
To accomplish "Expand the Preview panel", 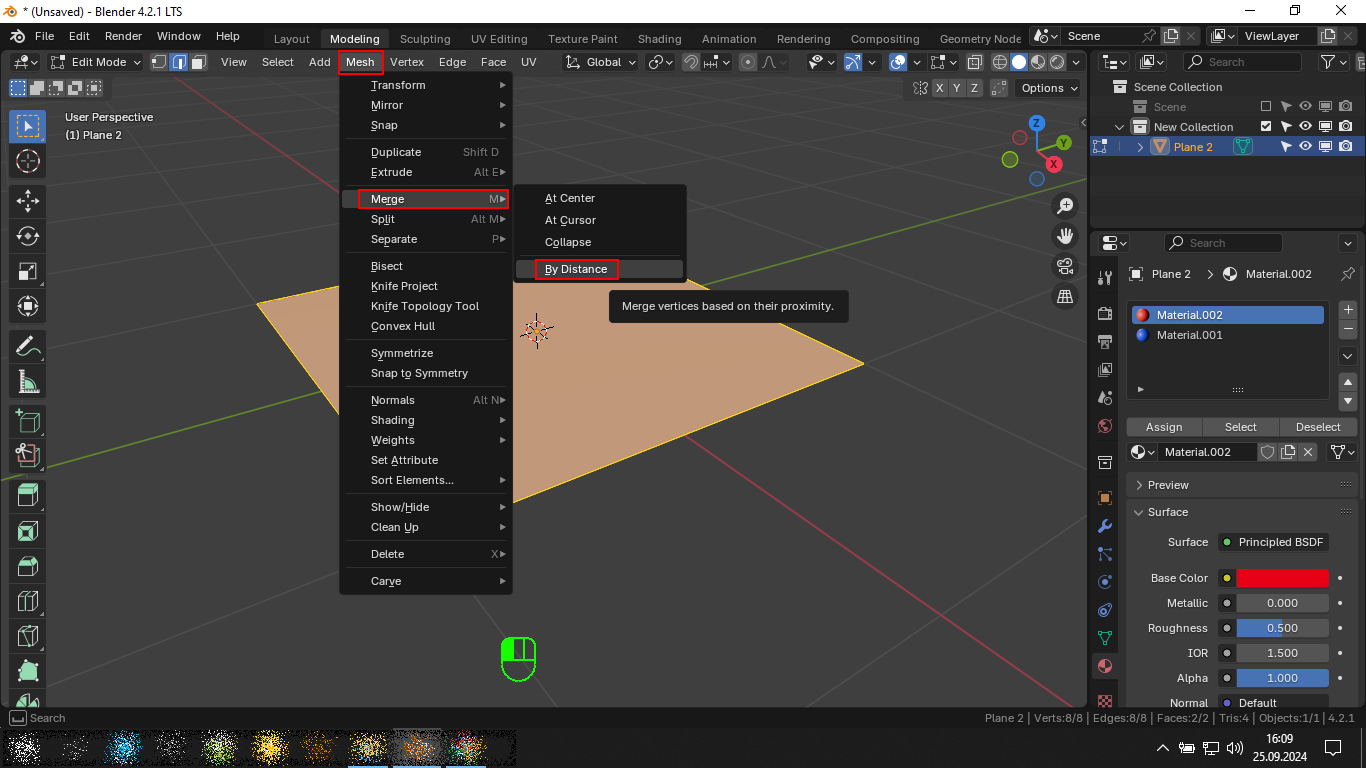I will (x=1167, y=485).
